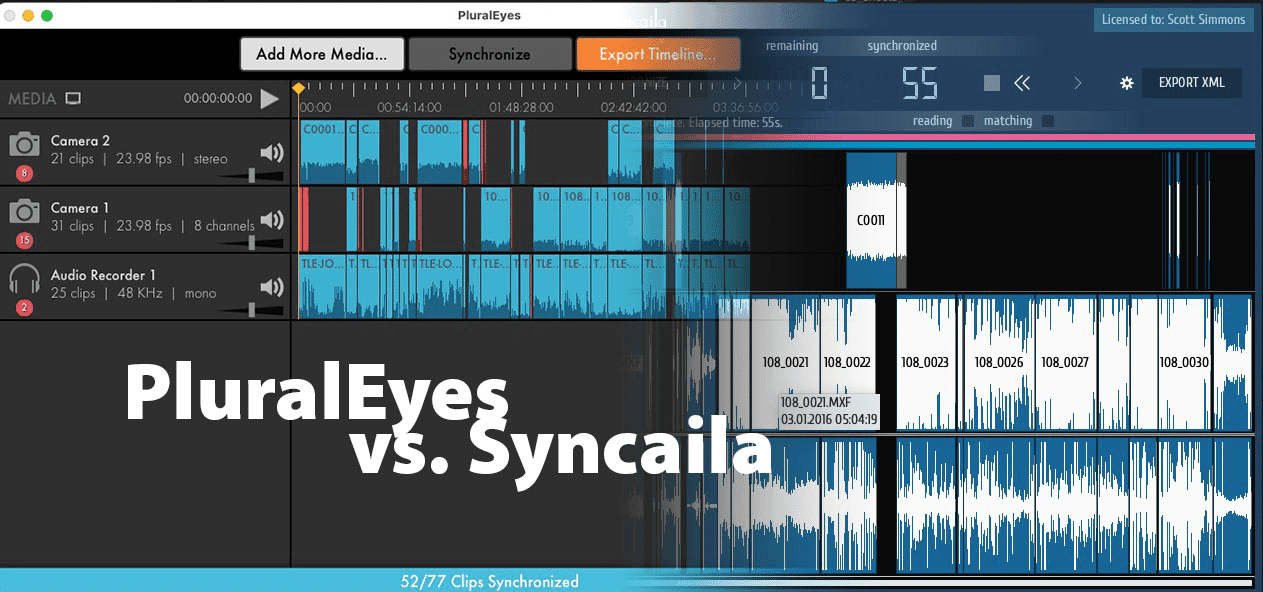Click the 00:00:00:00 timecode display
The width and height of the screenshot is (1263, 592).
tap(218, 99)
